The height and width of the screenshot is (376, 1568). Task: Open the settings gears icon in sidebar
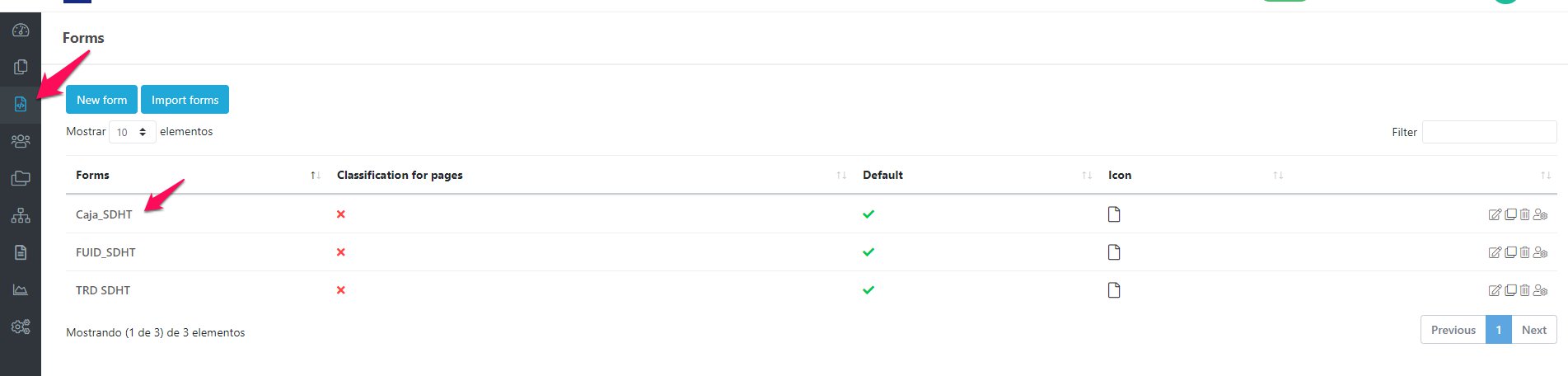pyautogui.click(x=21, y=327)
